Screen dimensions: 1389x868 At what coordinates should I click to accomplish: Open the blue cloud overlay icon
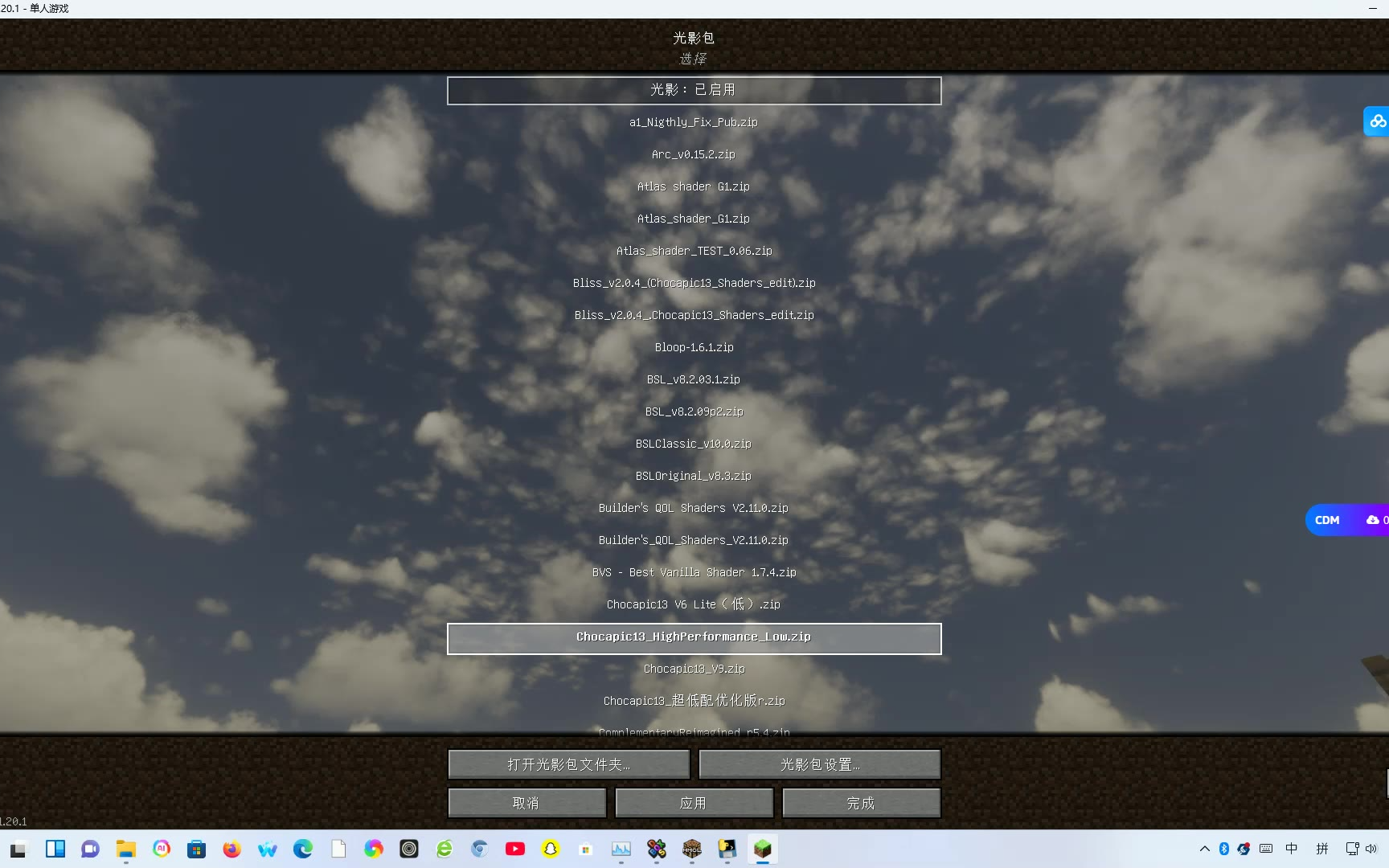pos(1377,121)
